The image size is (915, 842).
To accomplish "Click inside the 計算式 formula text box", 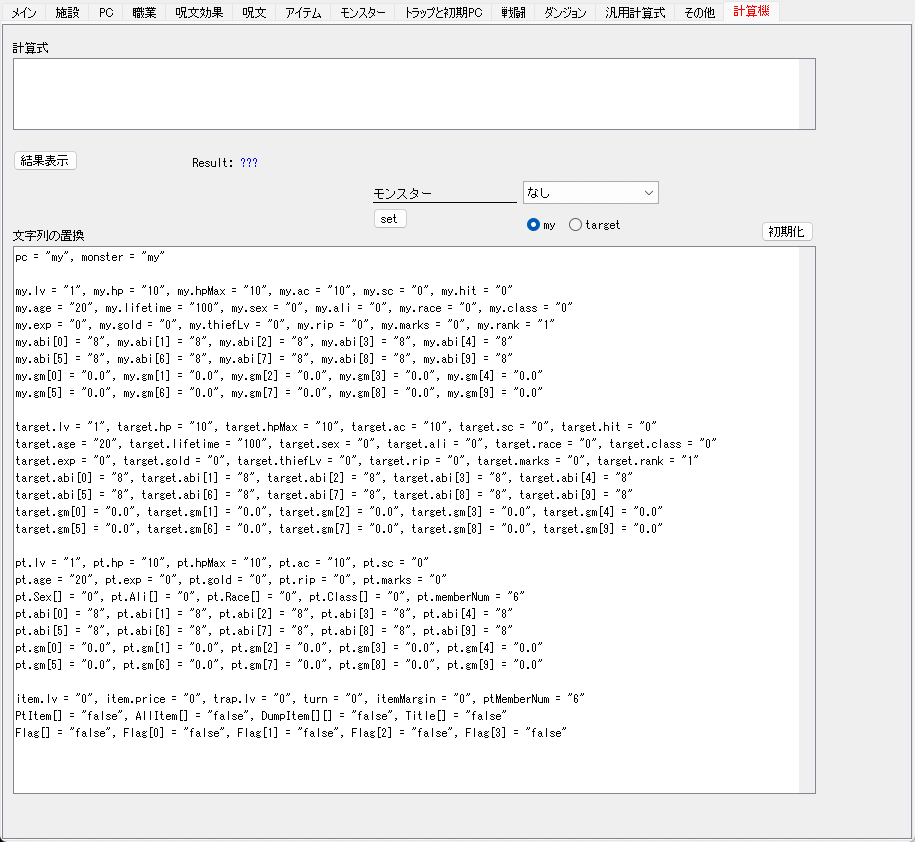I will click(x=406, y=94).
